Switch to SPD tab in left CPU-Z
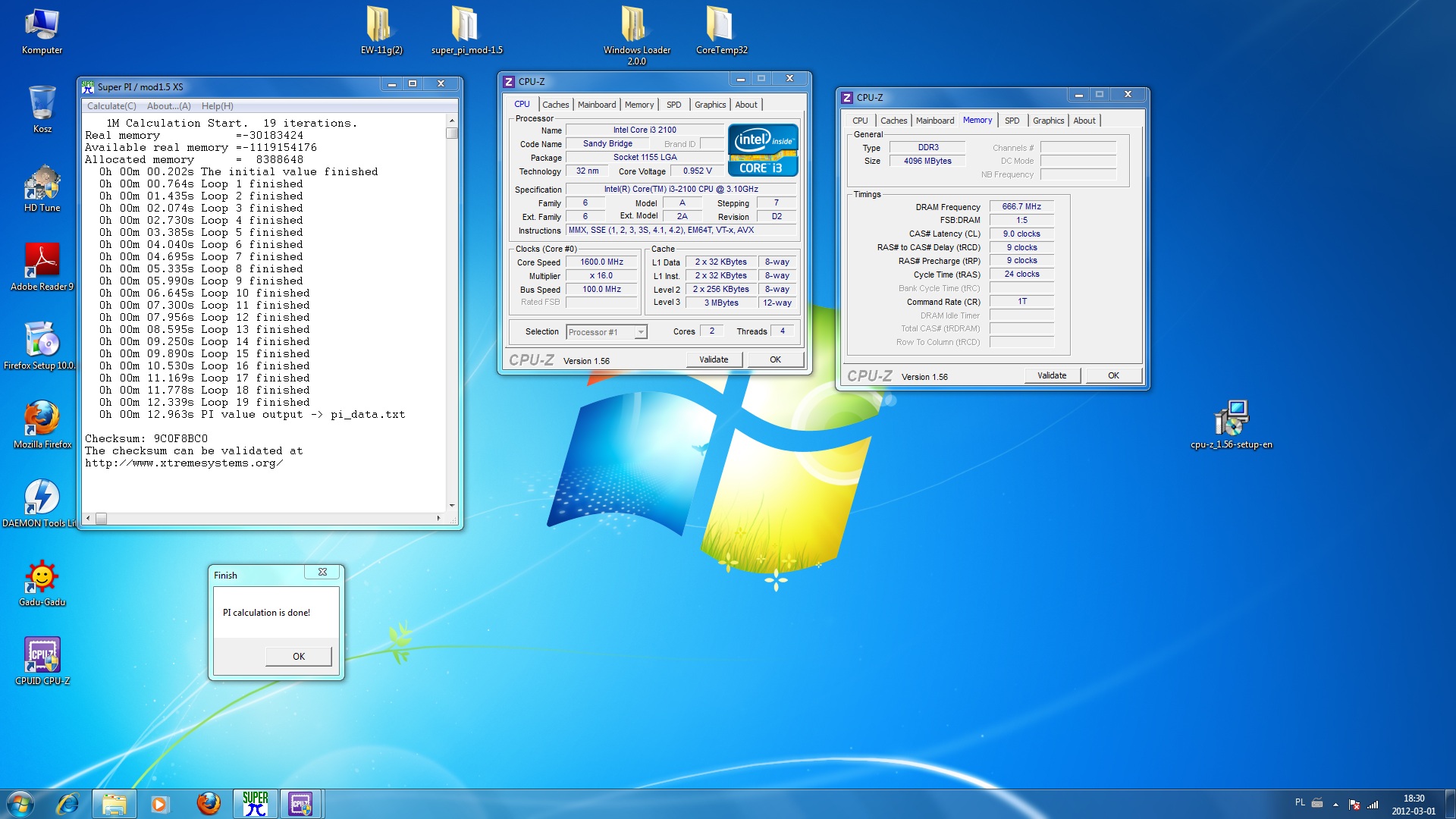This screenshot has width=1456, height=819. [674, 105]
